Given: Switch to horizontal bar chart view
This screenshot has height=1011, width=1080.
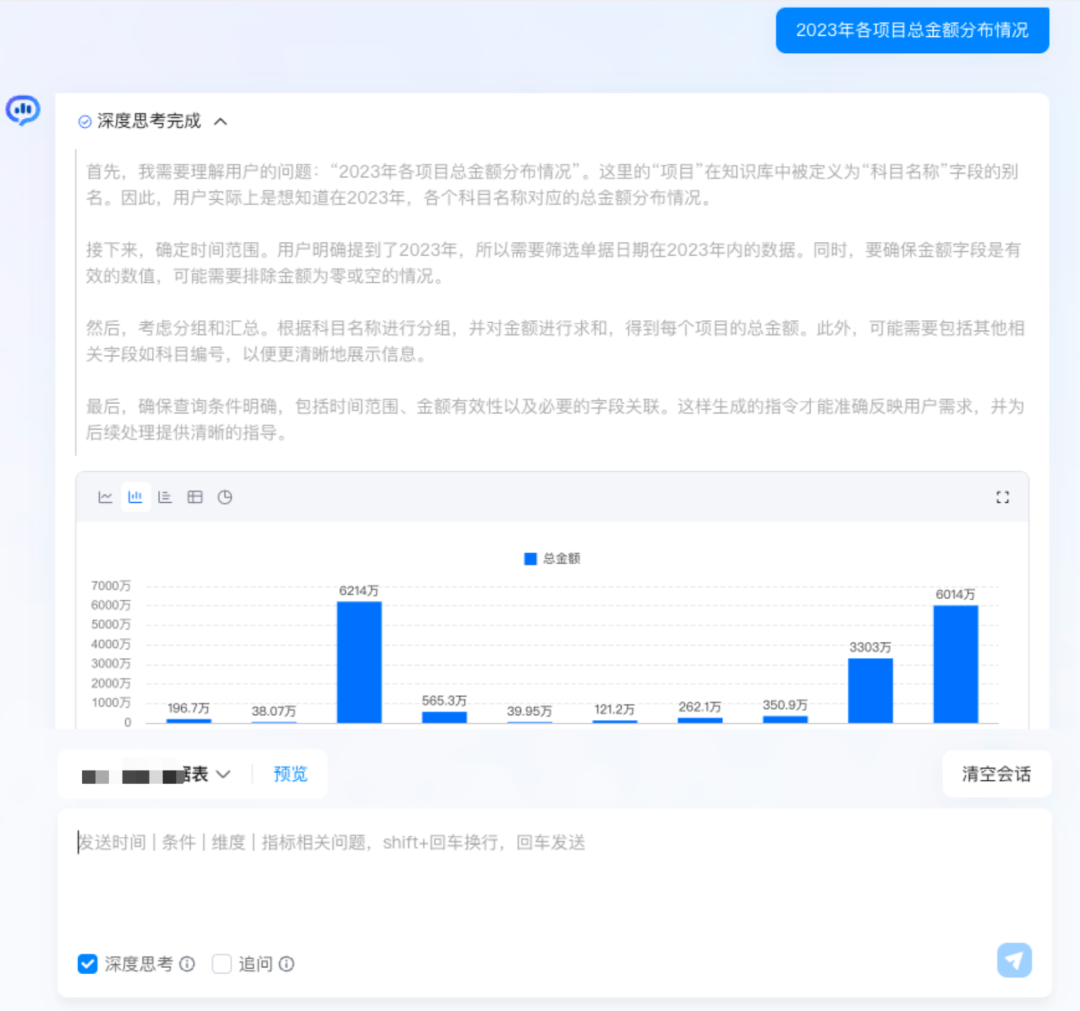Looking at the screenshot, I should [165, 497].
